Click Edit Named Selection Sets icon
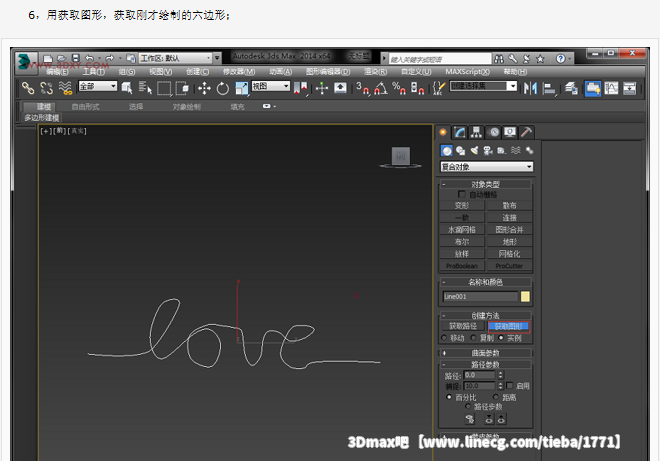 (x=439, y=88)
